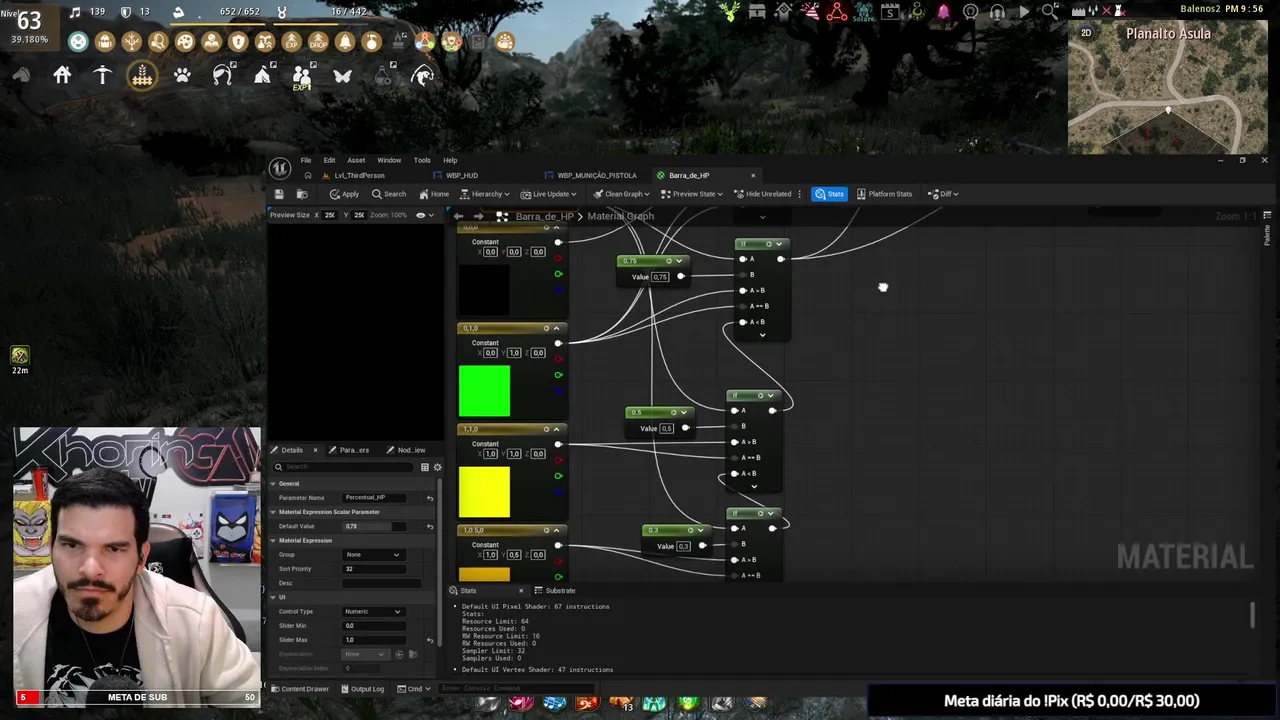The width and height of the screenshot is (1280, 720).
Task: Open the Asset menu
Action: (356, 160)
